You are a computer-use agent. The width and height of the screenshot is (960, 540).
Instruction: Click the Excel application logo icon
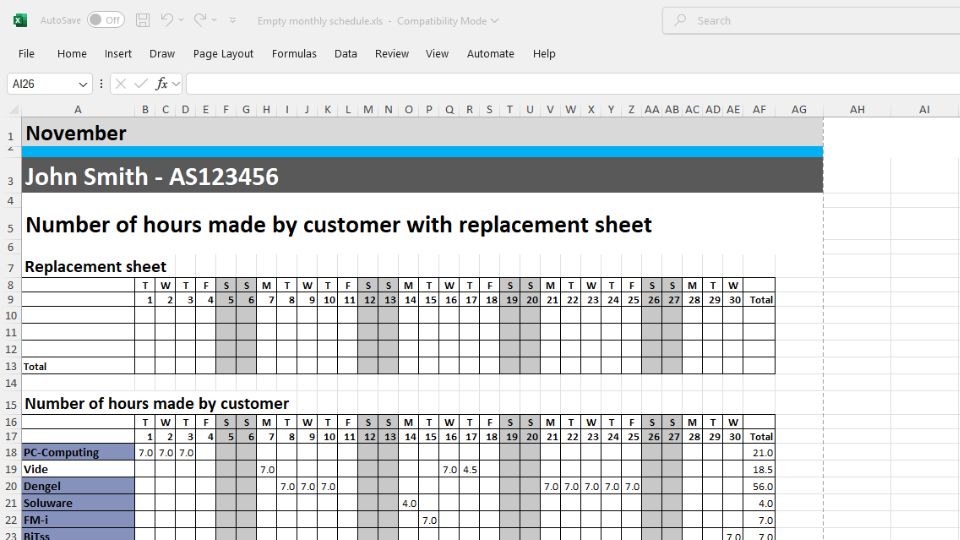point(20,20)
